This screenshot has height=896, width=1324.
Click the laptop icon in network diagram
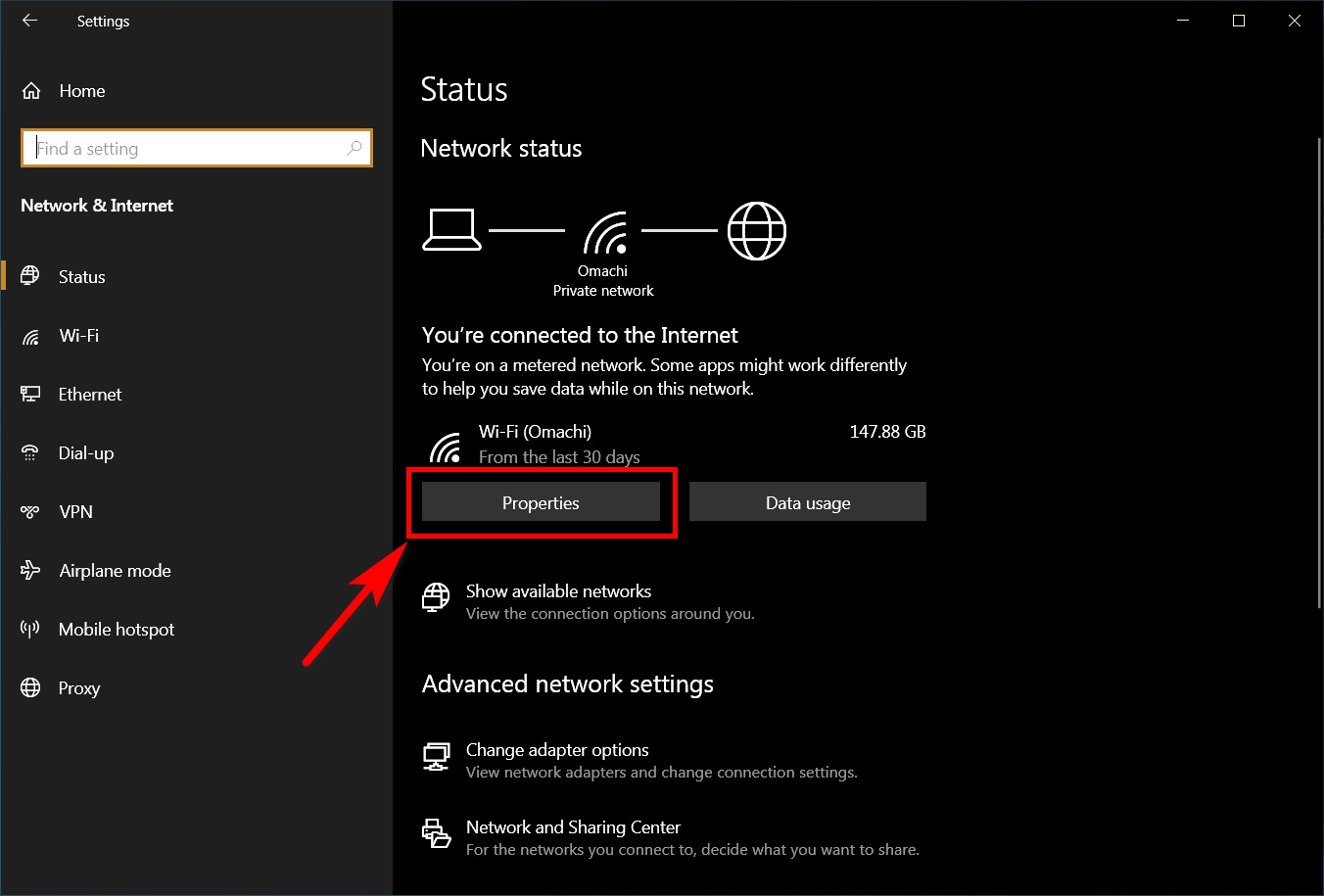pyautogui.click(x=451, y=231)
